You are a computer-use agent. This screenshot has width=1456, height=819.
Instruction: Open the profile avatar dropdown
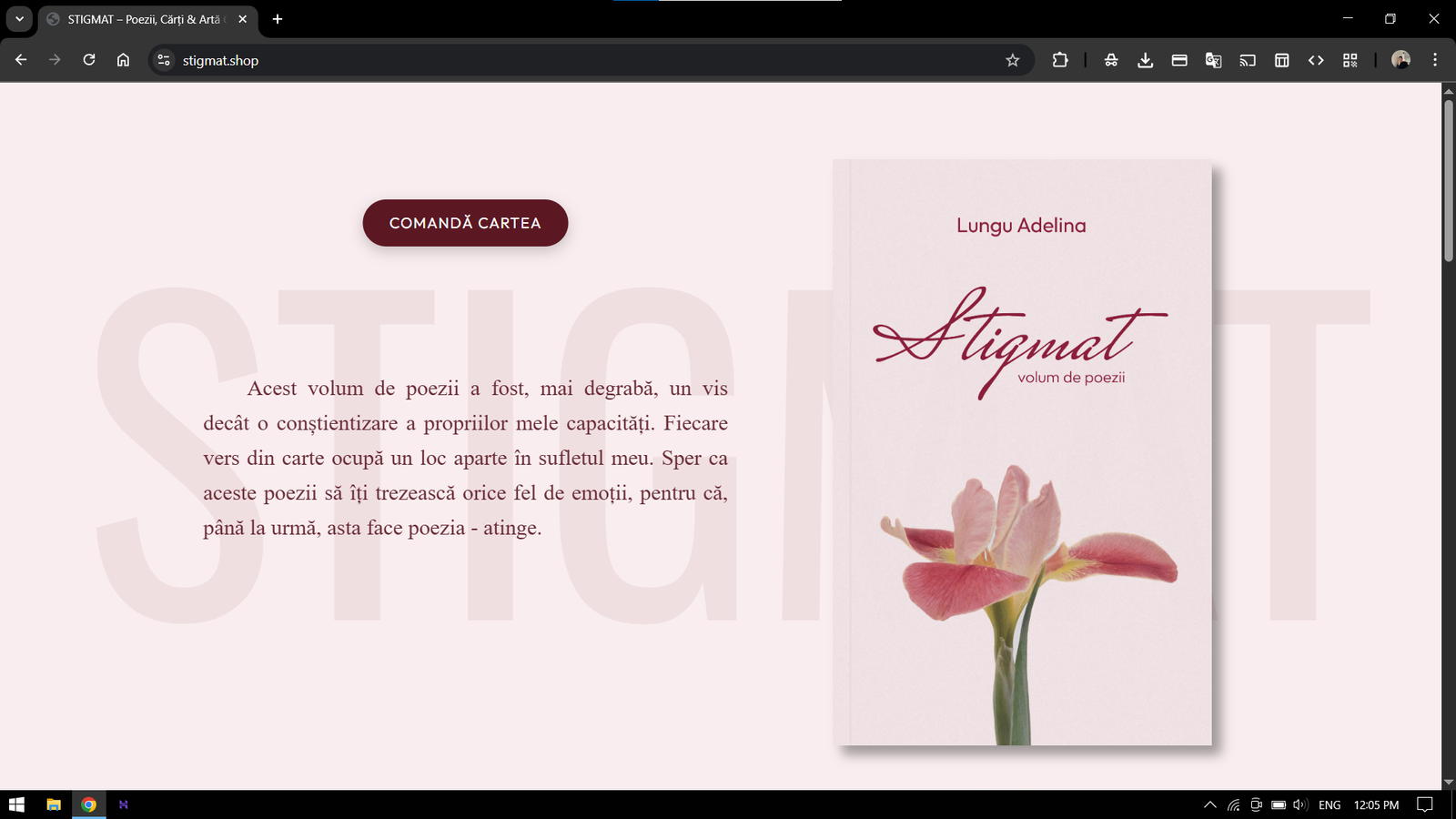click(1401, 60)
